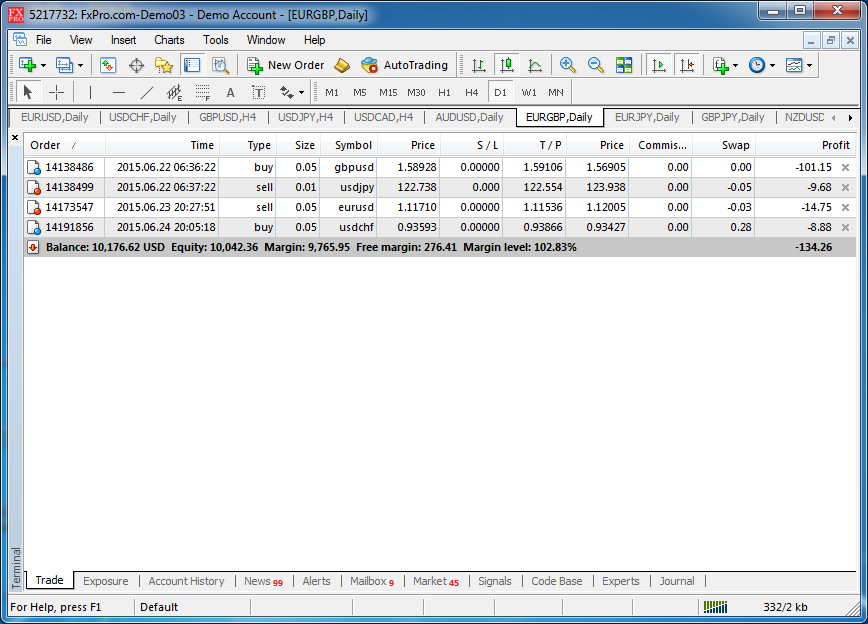The height and width of the screenshot is (624, 868).
Task: Click the Default profile in status bar
Action: [159, 607]
